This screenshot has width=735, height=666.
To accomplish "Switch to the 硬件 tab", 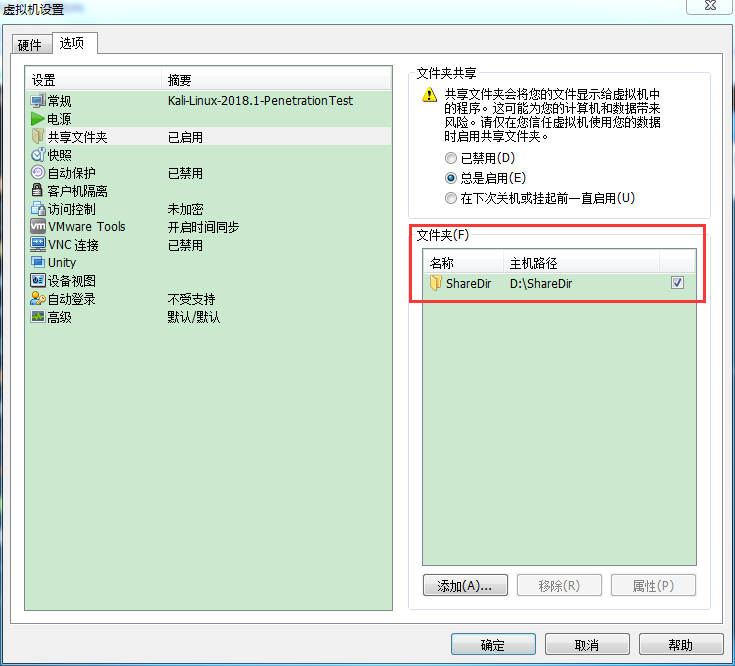I will (31, 45).
